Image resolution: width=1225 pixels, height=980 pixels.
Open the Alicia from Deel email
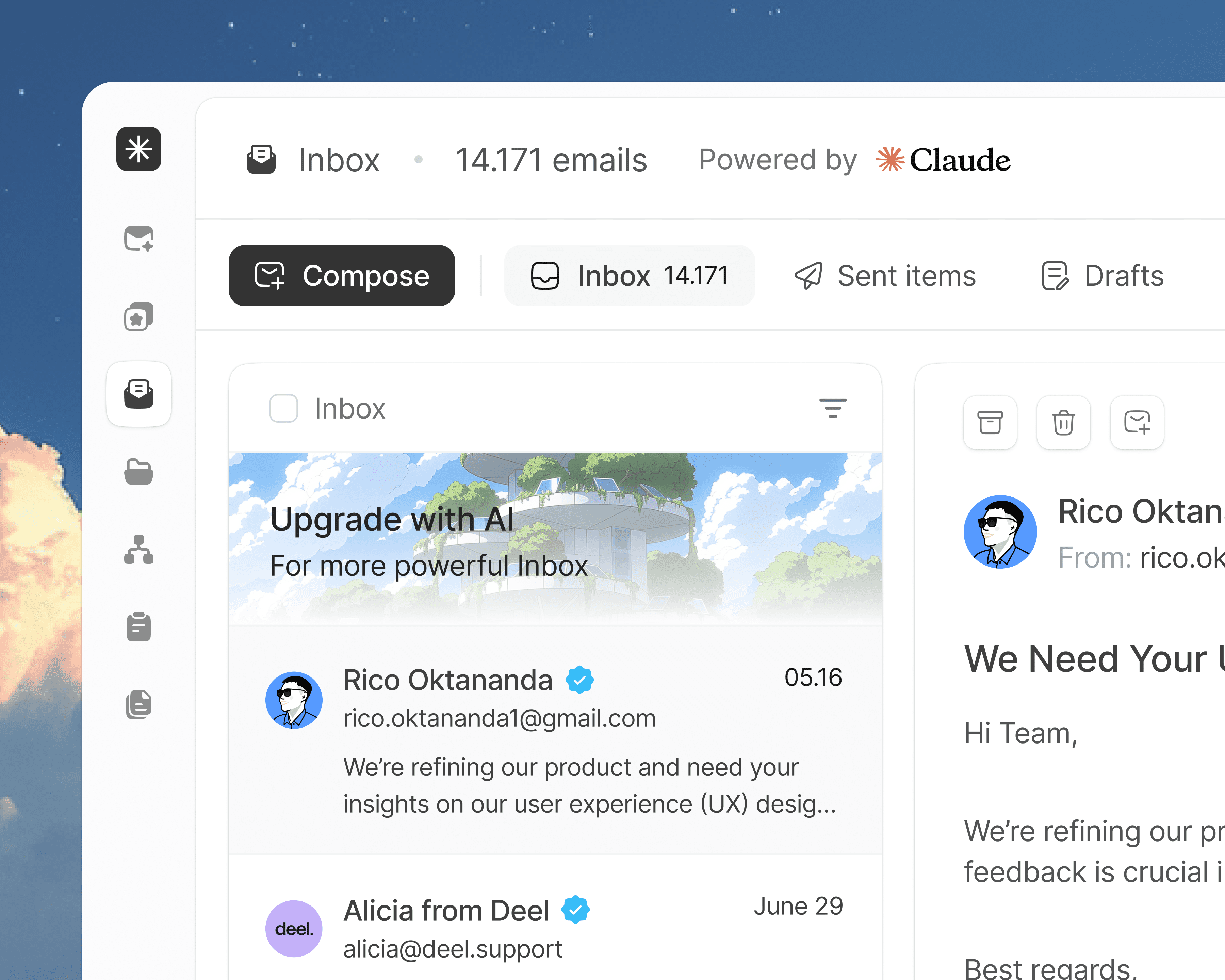coord(555,926)
